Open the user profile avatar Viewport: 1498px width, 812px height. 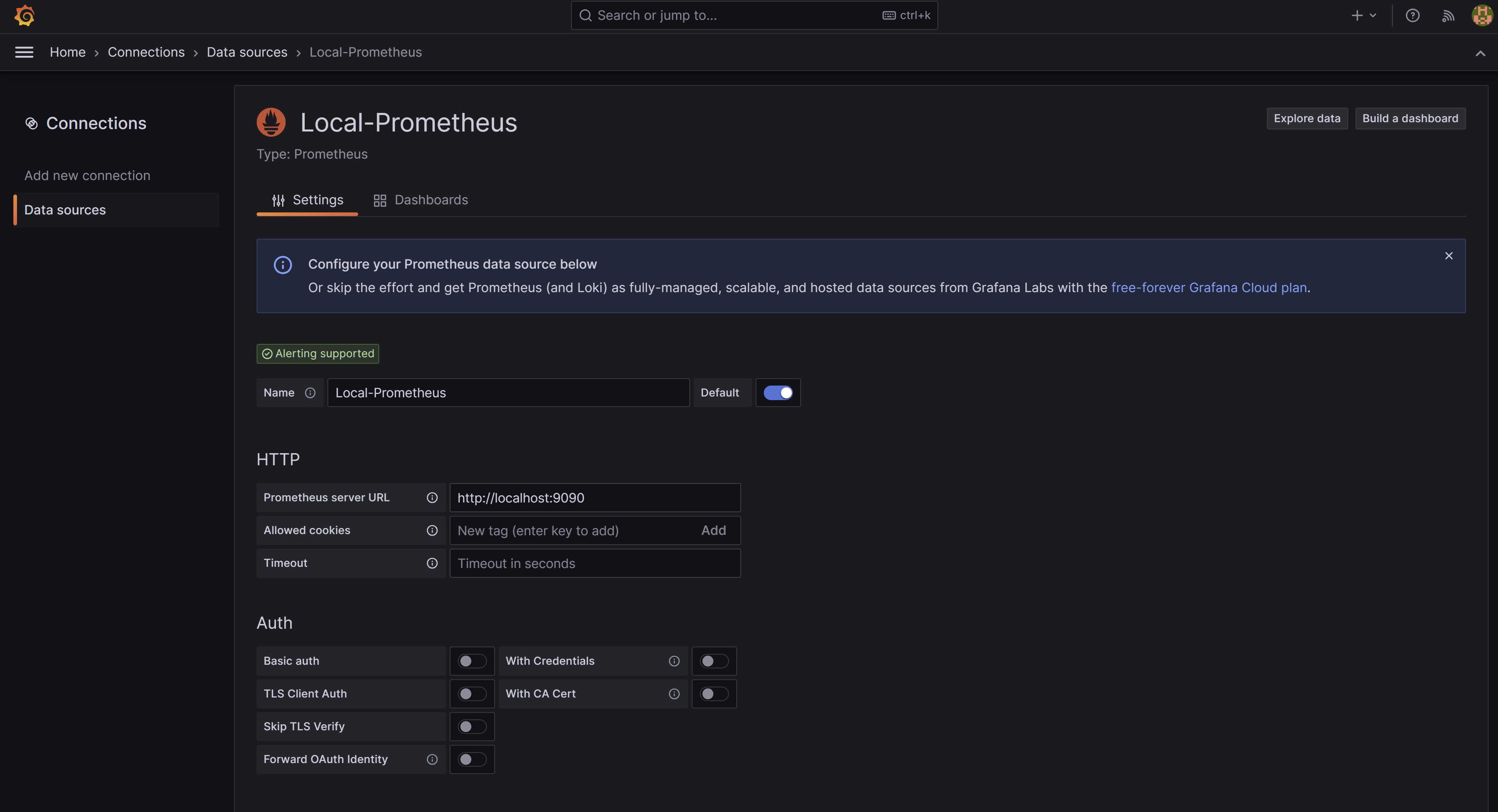(1482, 16)
